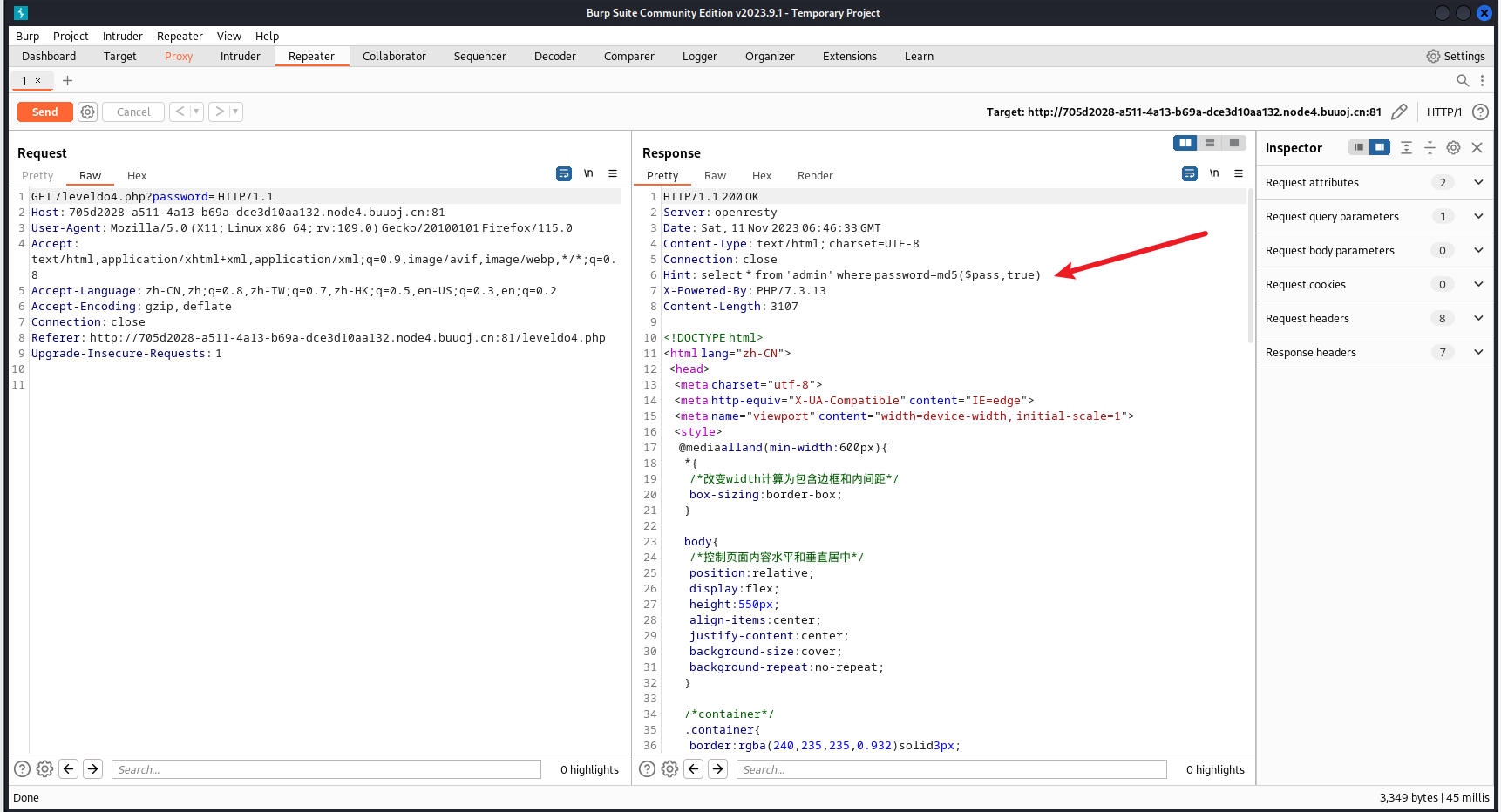Open request send options gear
Viewport: 1501px width, 812px height.
coord(87,112)
